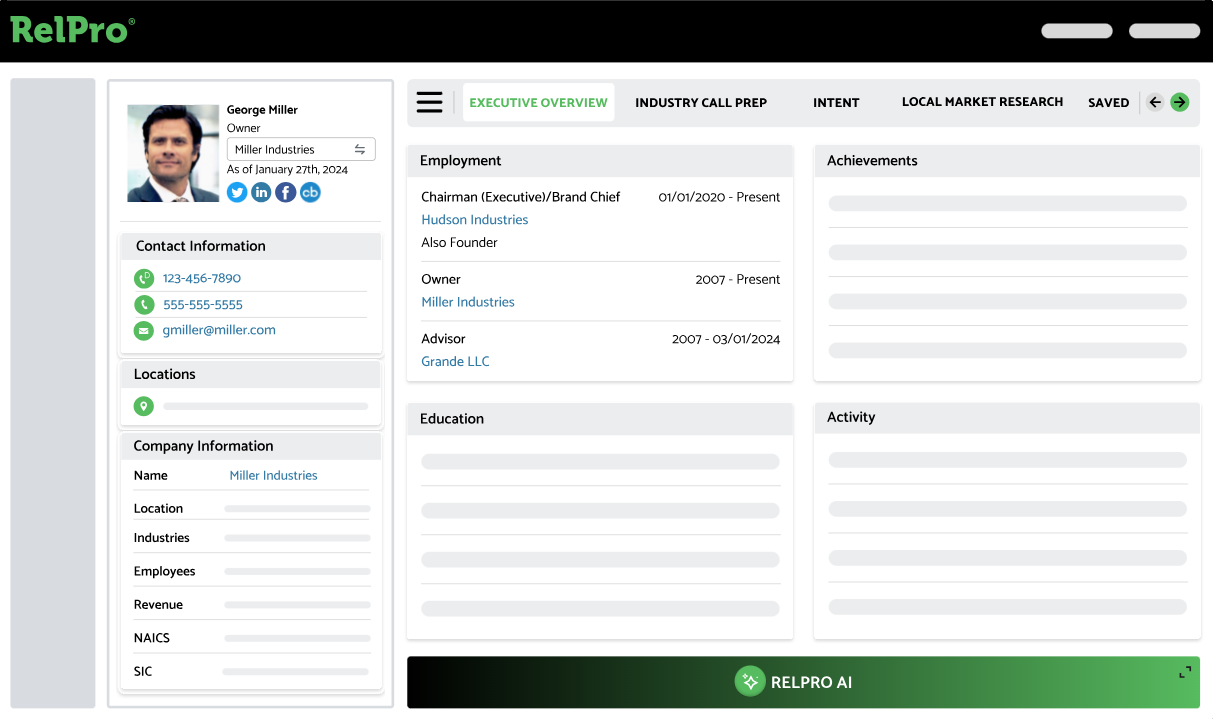1213x719 pixels.
Task: Email gmiller@miller.com
Action: coord(219,330)
